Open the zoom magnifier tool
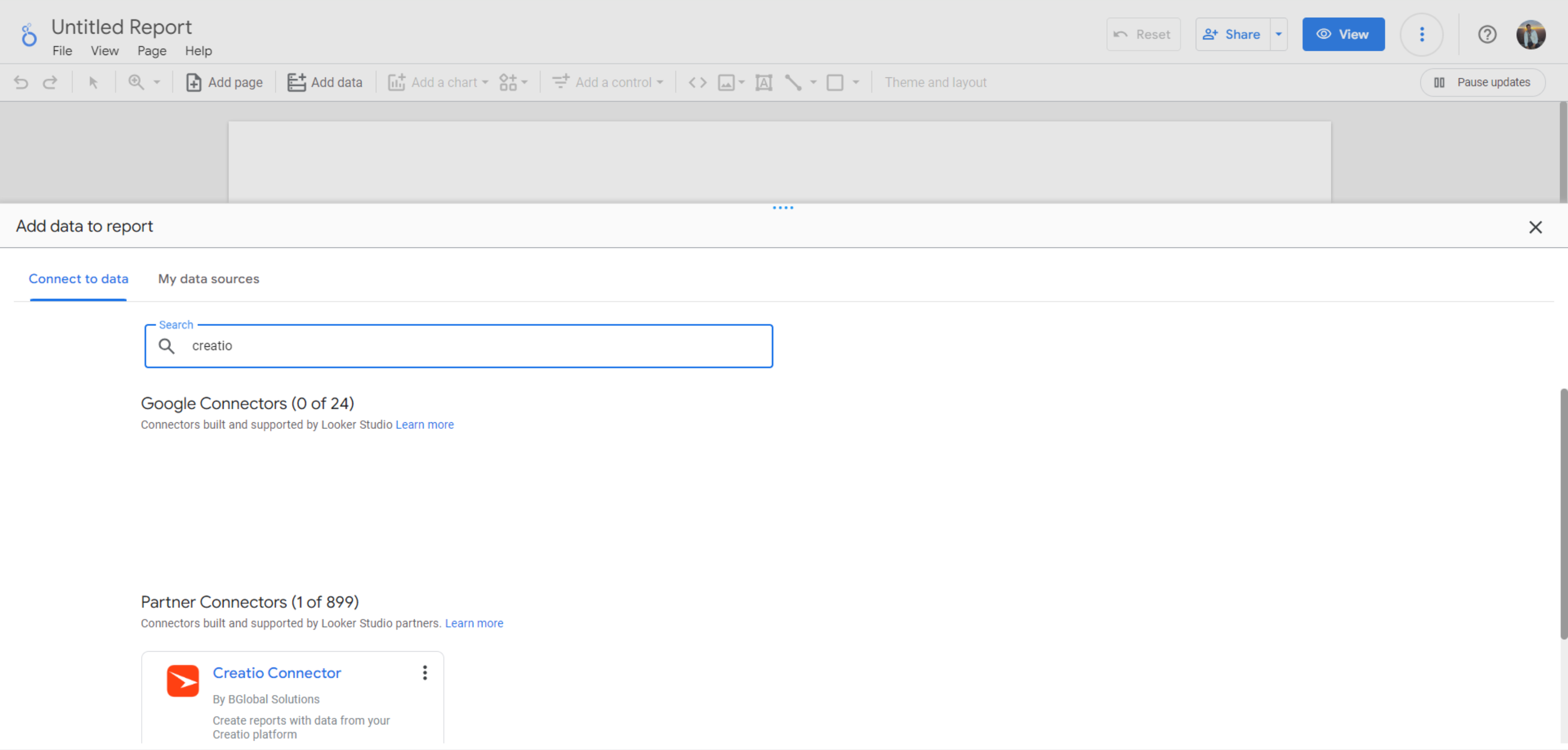 (x=136, y=82)
